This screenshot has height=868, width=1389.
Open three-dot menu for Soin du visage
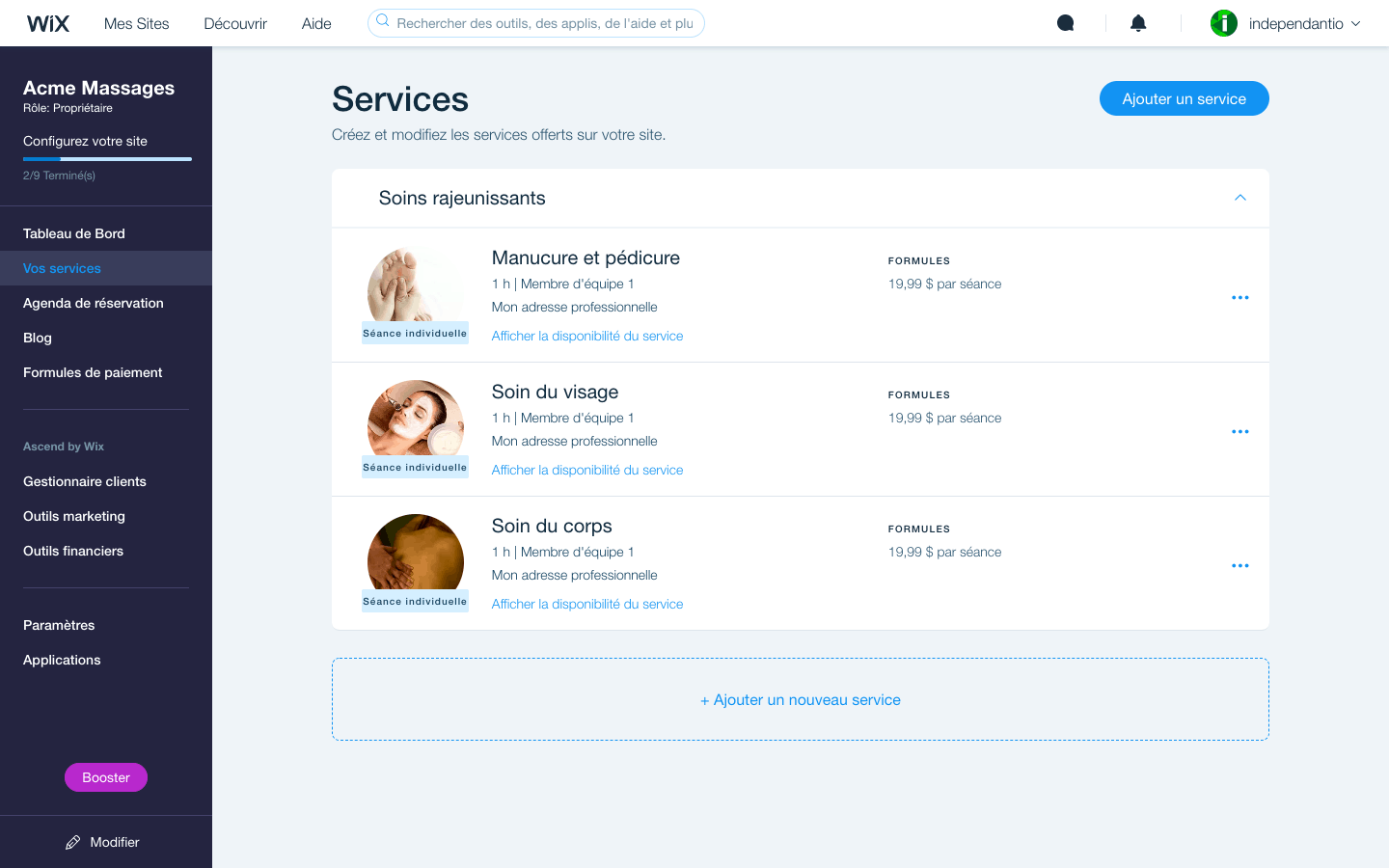click(x=1239, y=431)
